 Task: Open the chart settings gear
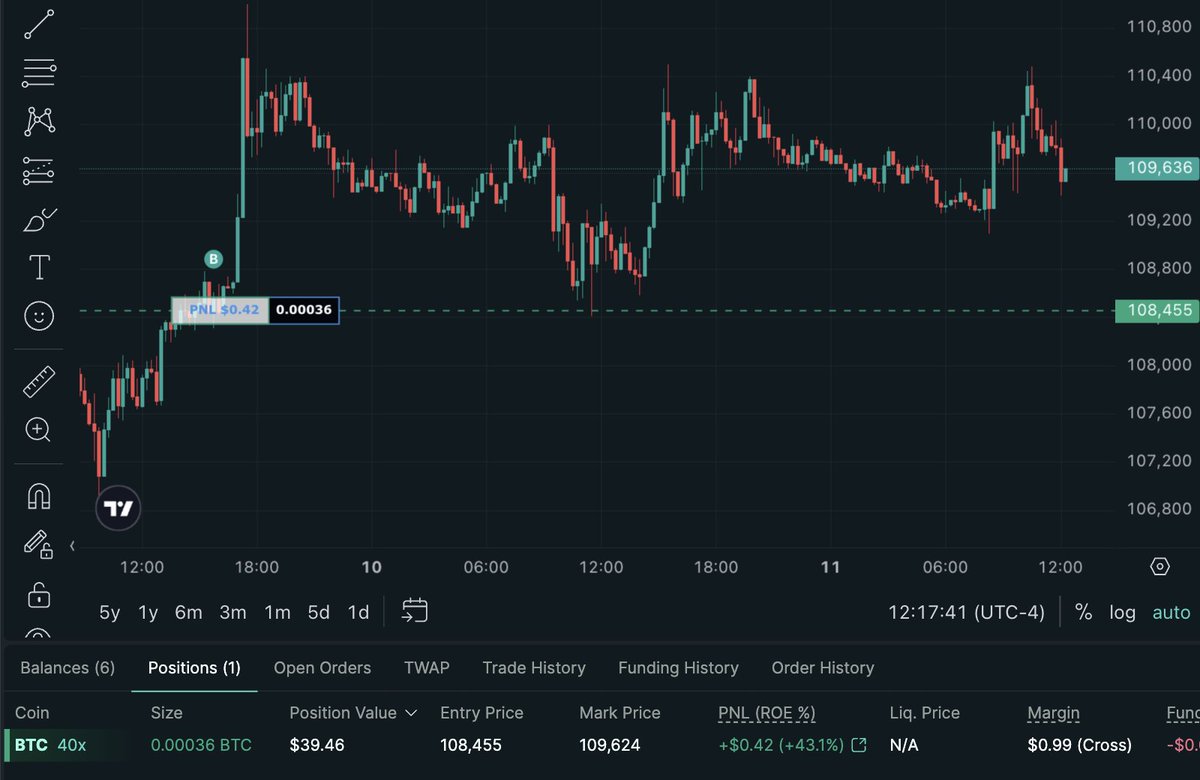point(1159,566)
